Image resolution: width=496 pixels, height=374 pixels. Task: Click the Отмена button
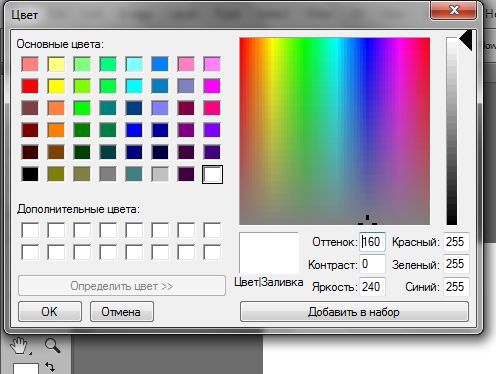[x=122, y=312]
